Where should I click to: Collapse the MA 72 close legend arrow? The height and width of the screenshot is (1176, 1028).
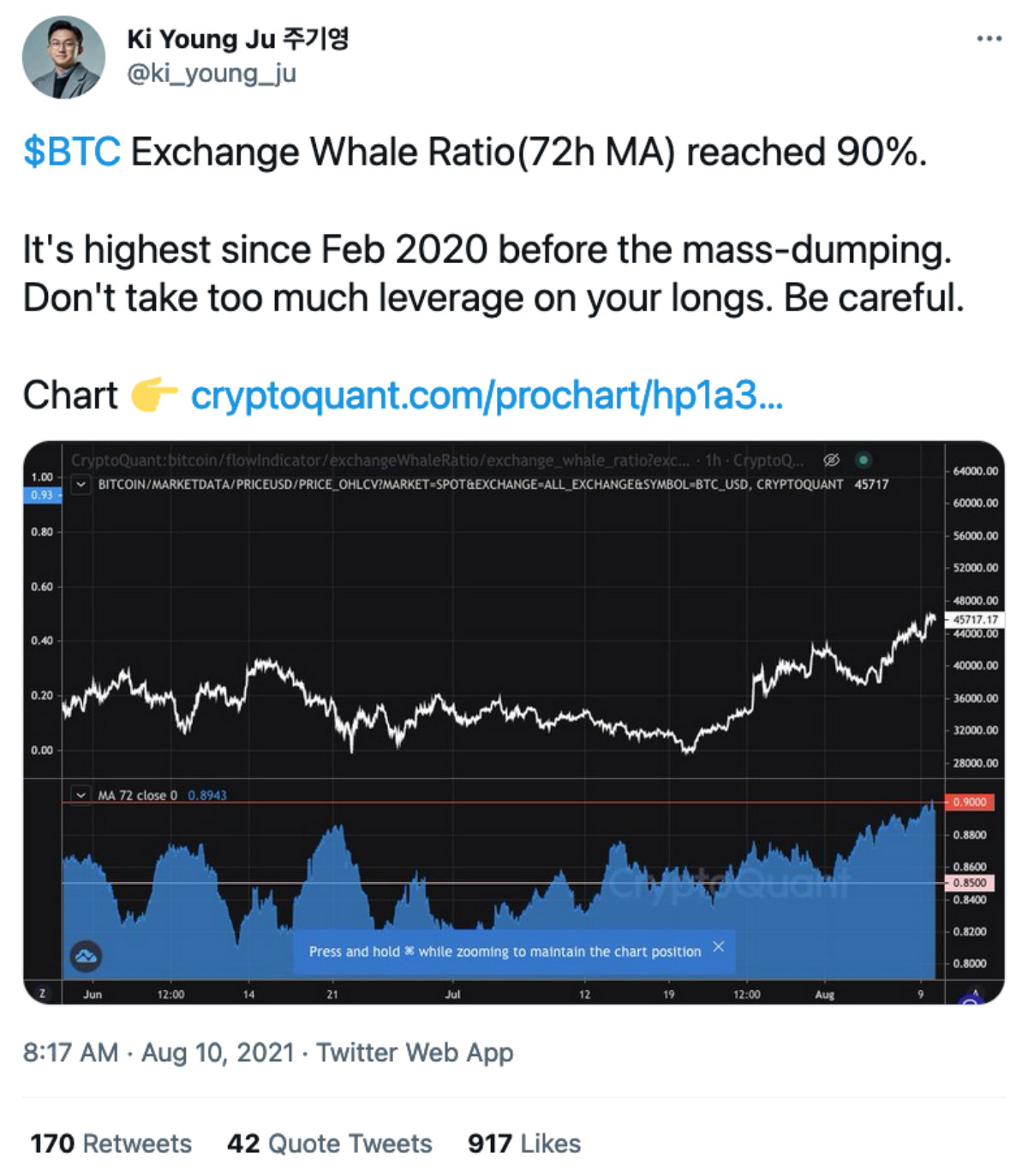click(81, 795)
